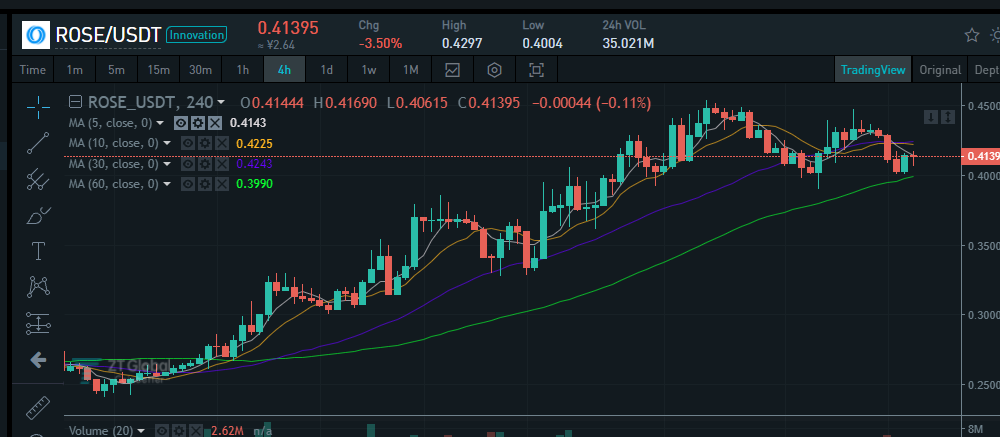
Task: Select the brush drawing tool
Action: [x=38, y=216]
